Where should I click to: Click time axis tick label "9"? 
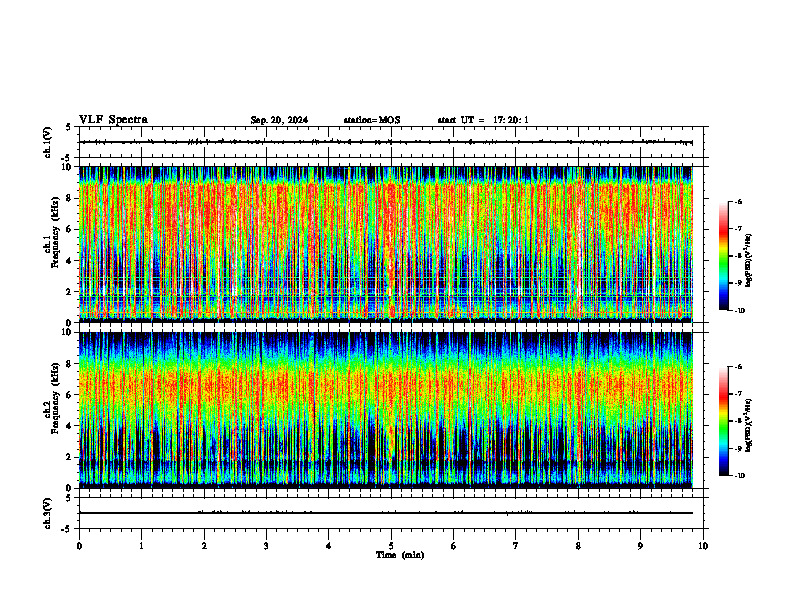coord(640,546)
